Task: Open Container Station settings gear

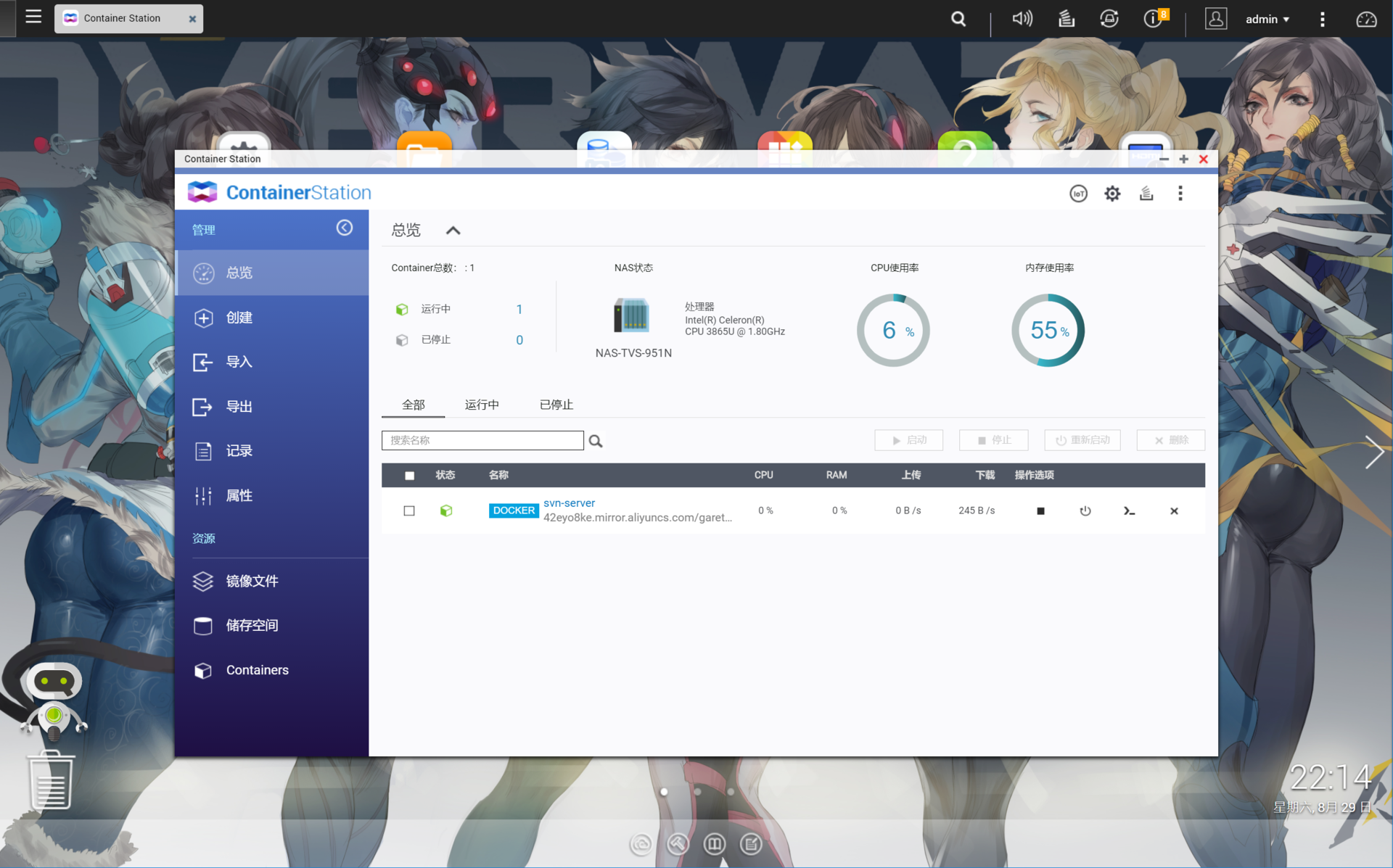Action: pos(1112,194)
